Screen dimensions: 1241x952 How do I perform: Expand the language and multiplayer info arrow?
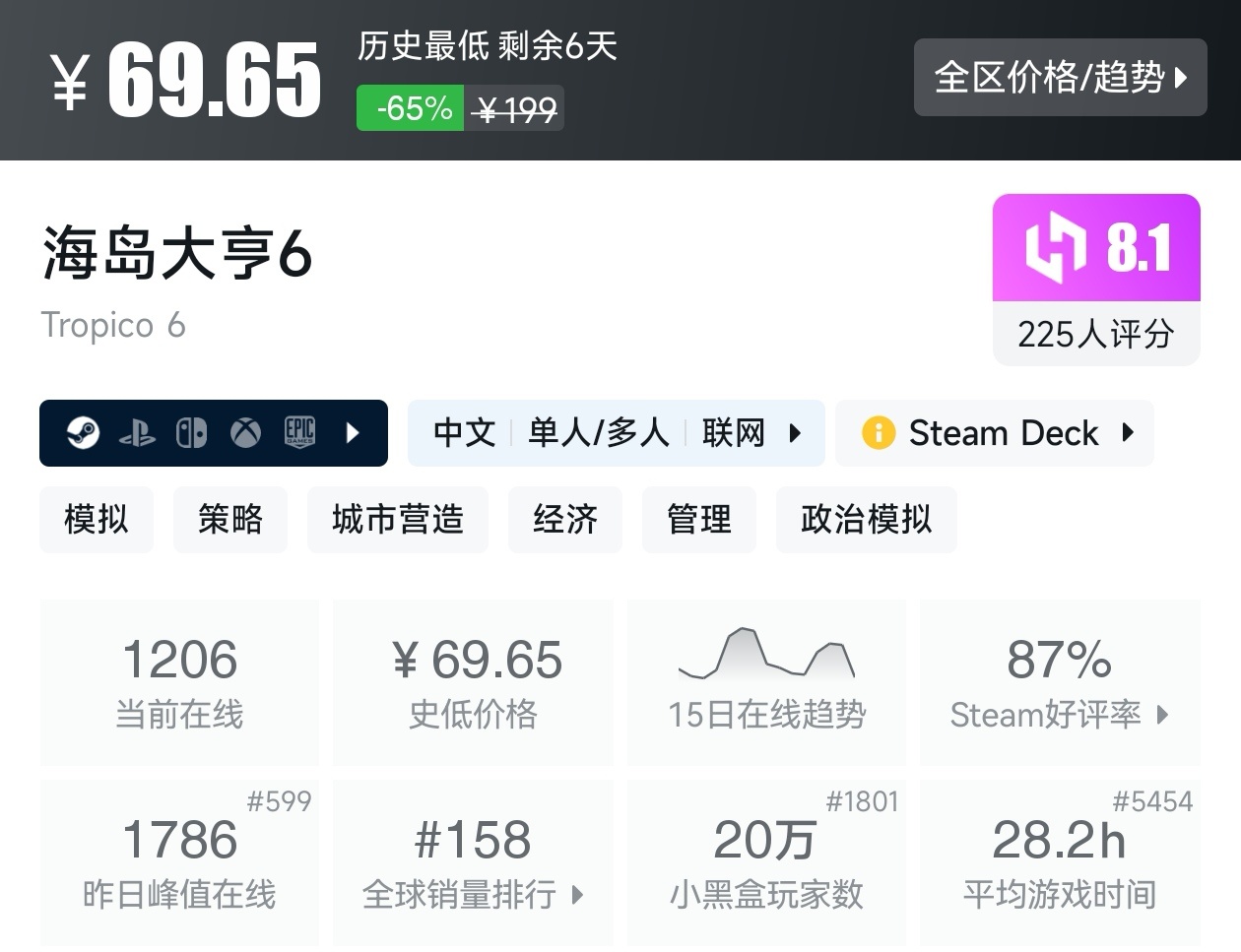tap(796, 433)
